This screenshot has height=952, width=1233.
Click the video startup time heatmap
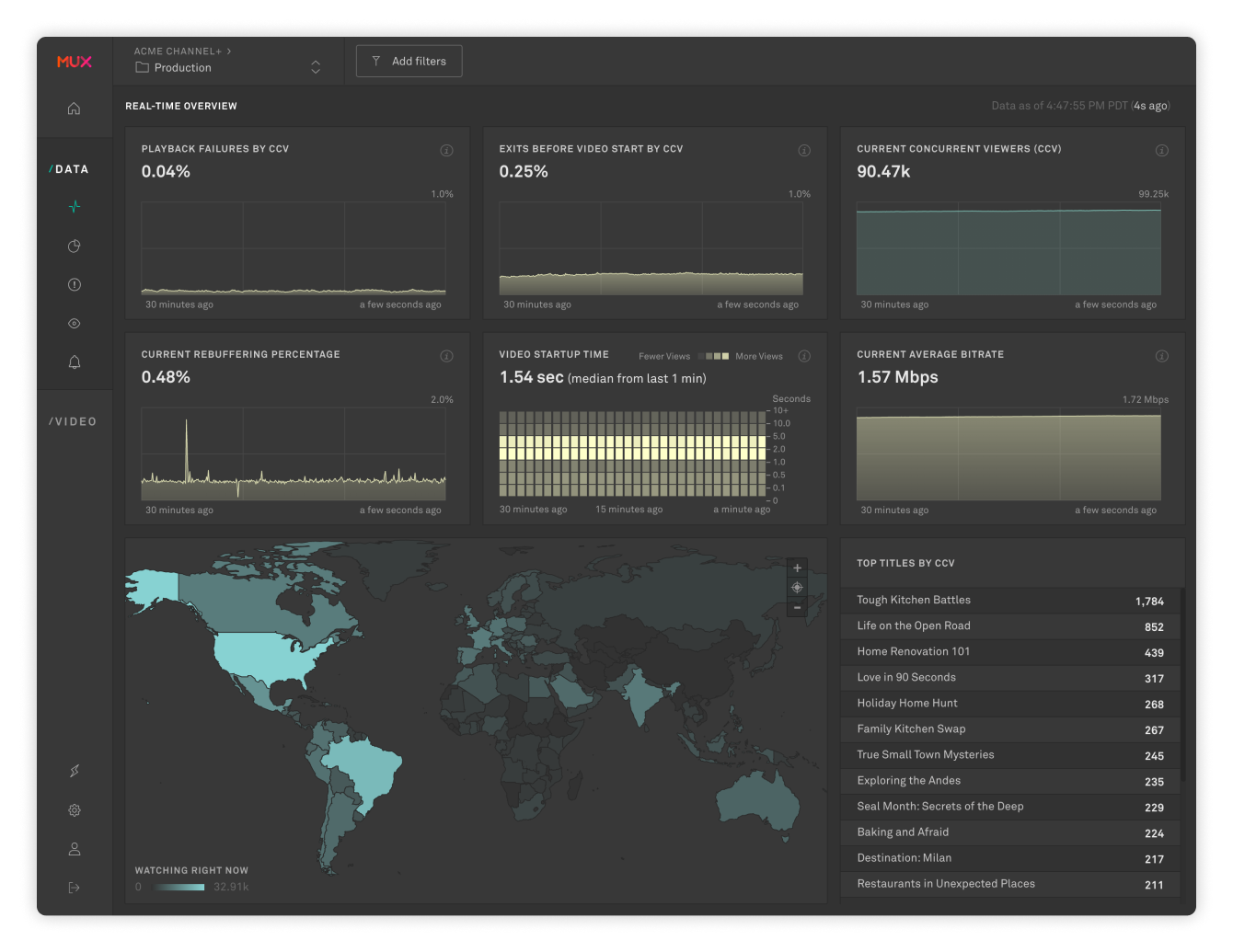click(632, 453)
